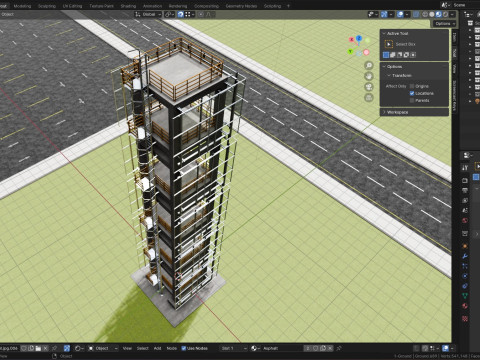Open the snapping options dropdown
The height and width of the screenshot is (360, 480).
189,14
